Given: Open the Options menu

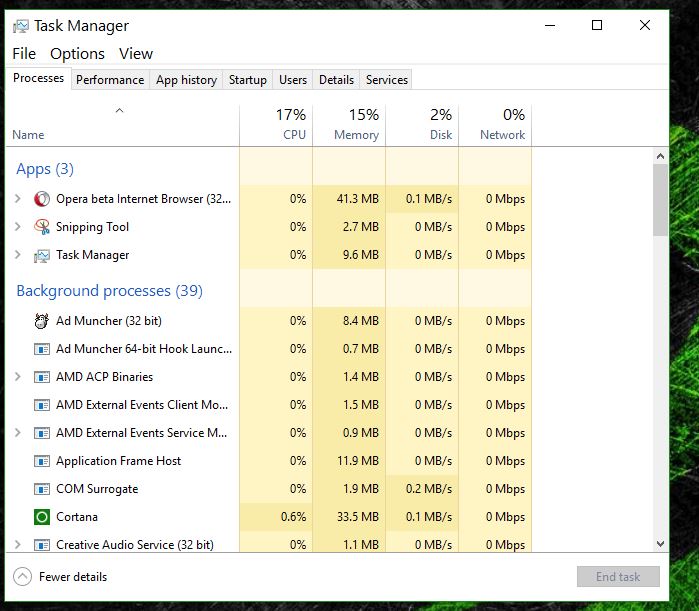Looking at the screenshot, I should point(77,54).
